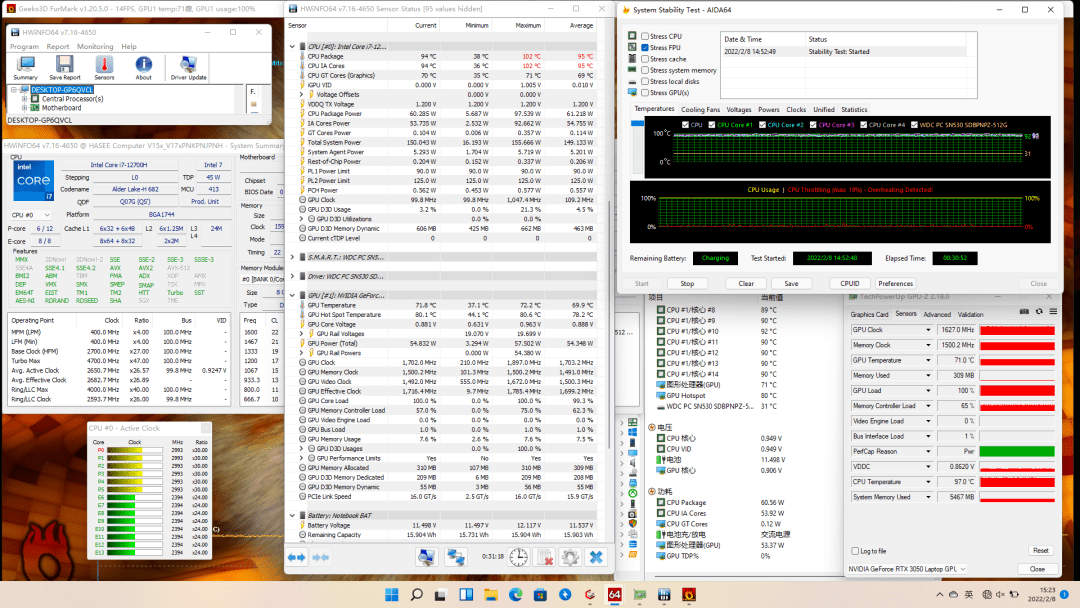Open the Sensors thermometer icon

[x=104, y=67]
